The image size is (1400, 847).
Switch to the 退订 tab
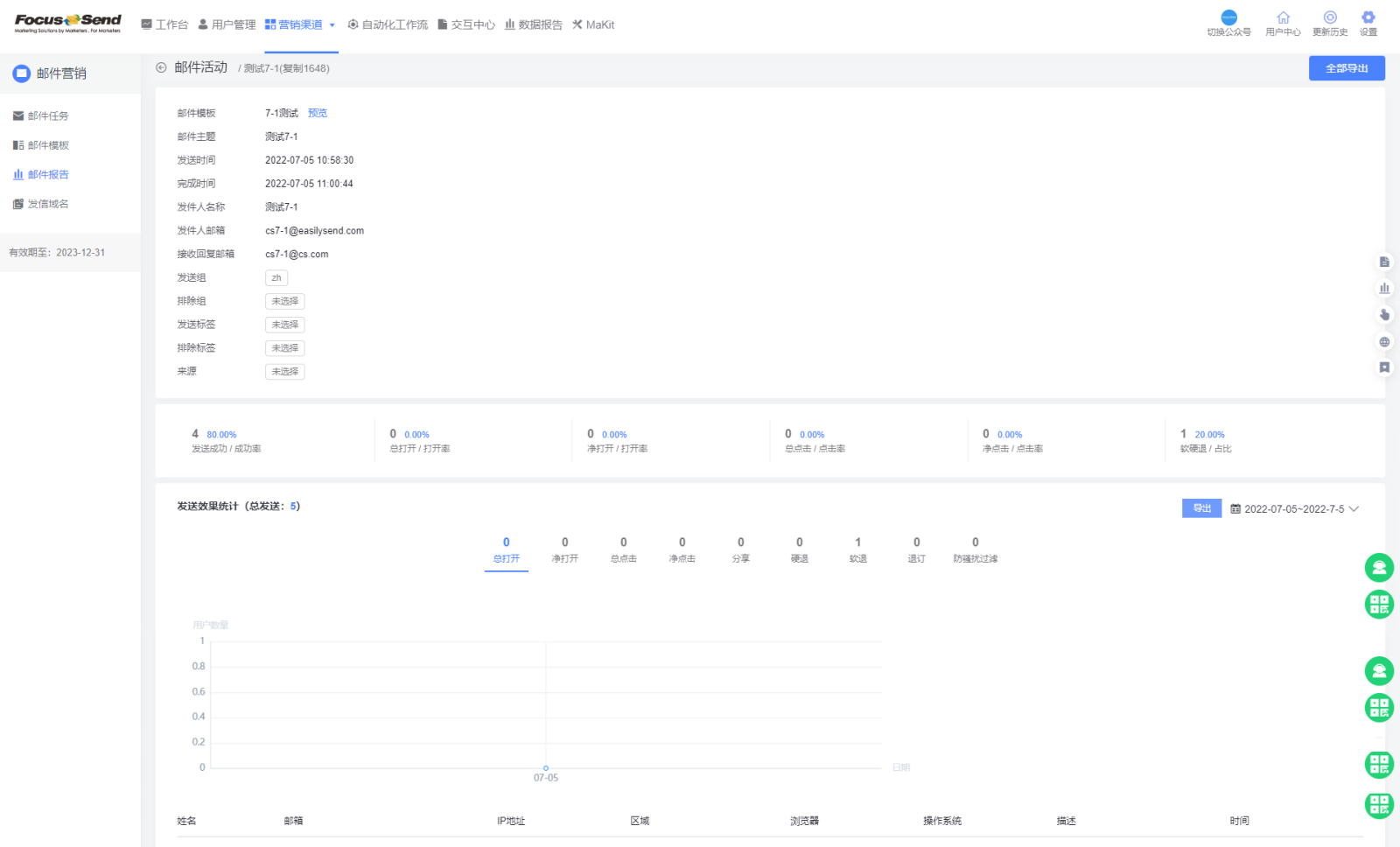pyautogui.click(x=917, y=550)
